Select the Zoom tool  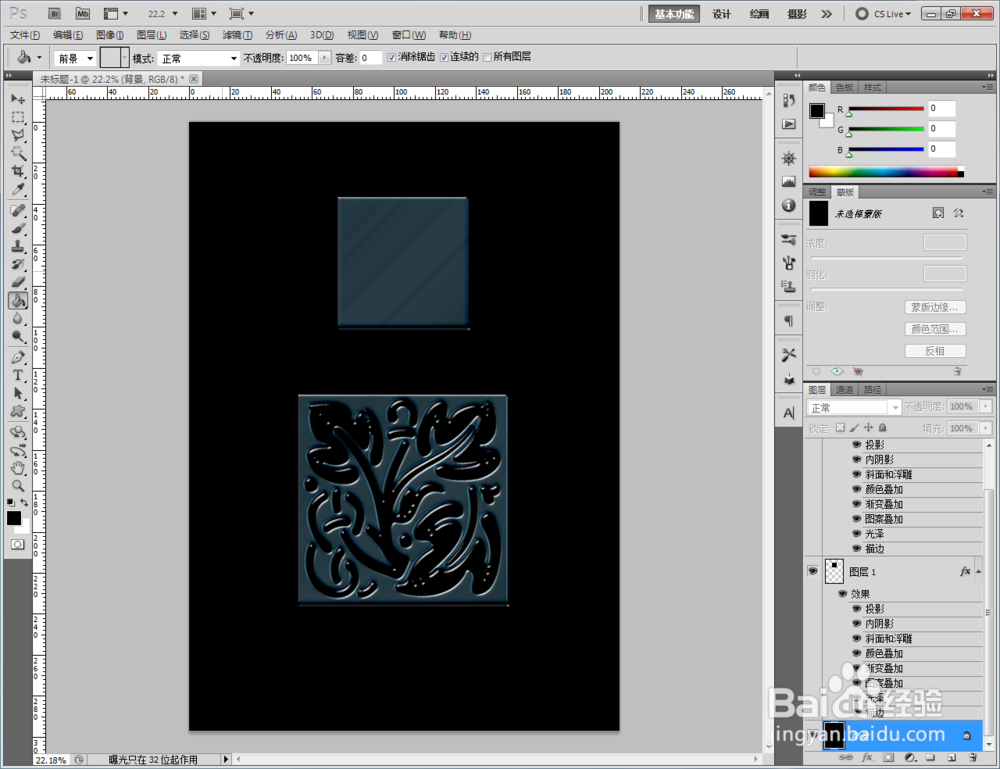pos(18,487)
